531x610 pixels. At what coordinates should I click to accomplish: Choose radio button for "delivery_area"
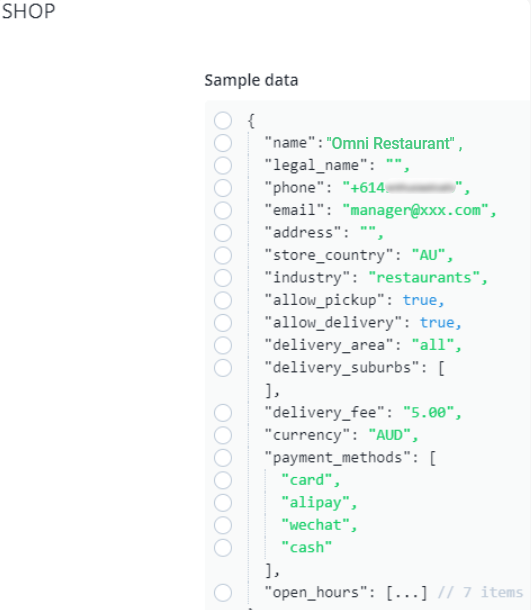[x=223, y=345]
